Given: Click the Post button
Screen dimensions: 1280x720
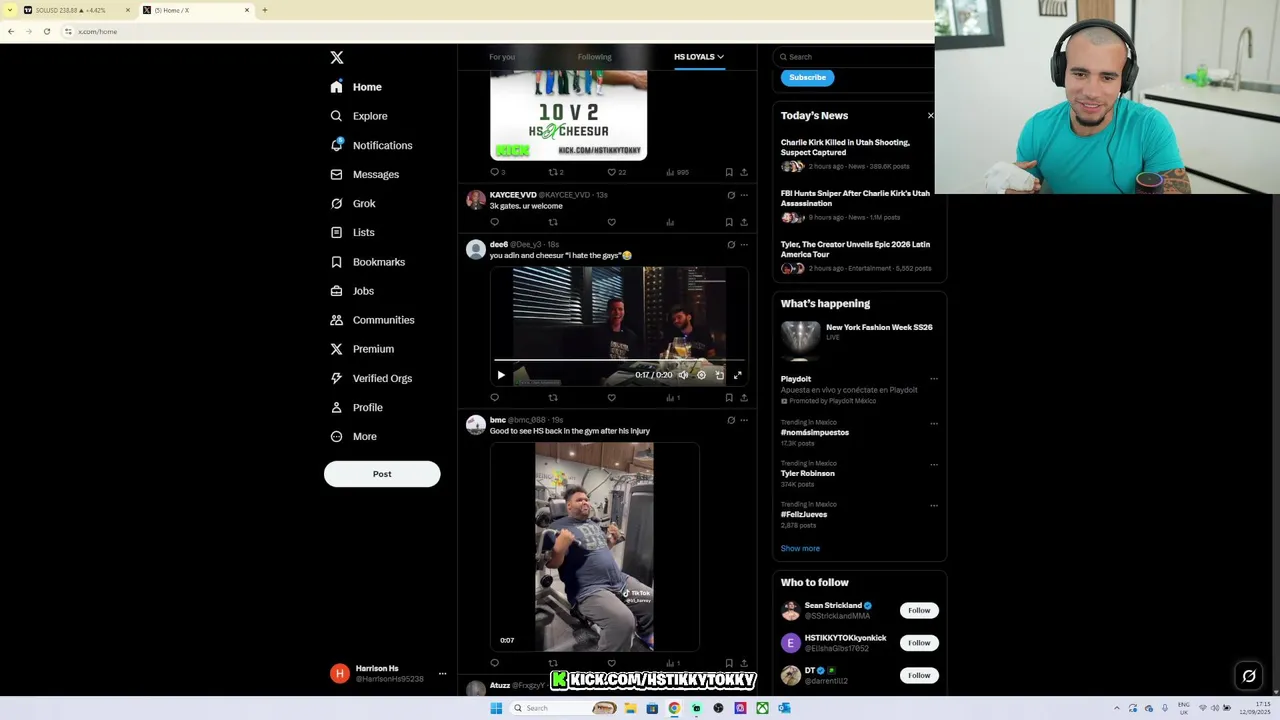Looking at the screenshot, I should pyautogui.click(x=382, y=474).
